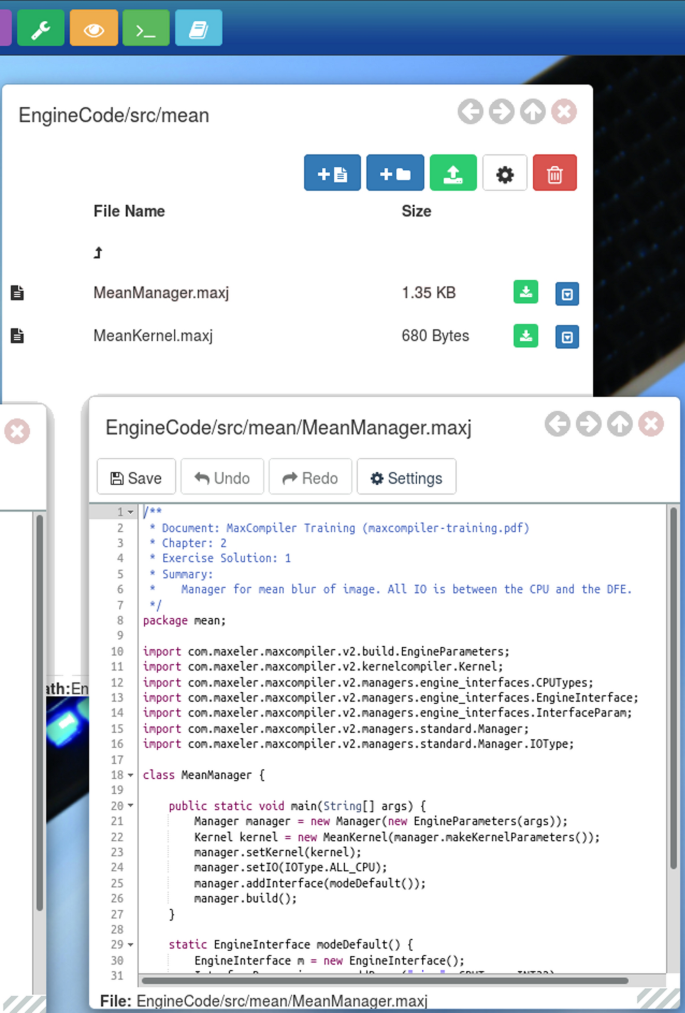This screenshot has height=1013, width=685.
Task: Click the new file button
Action: [332, 173]
